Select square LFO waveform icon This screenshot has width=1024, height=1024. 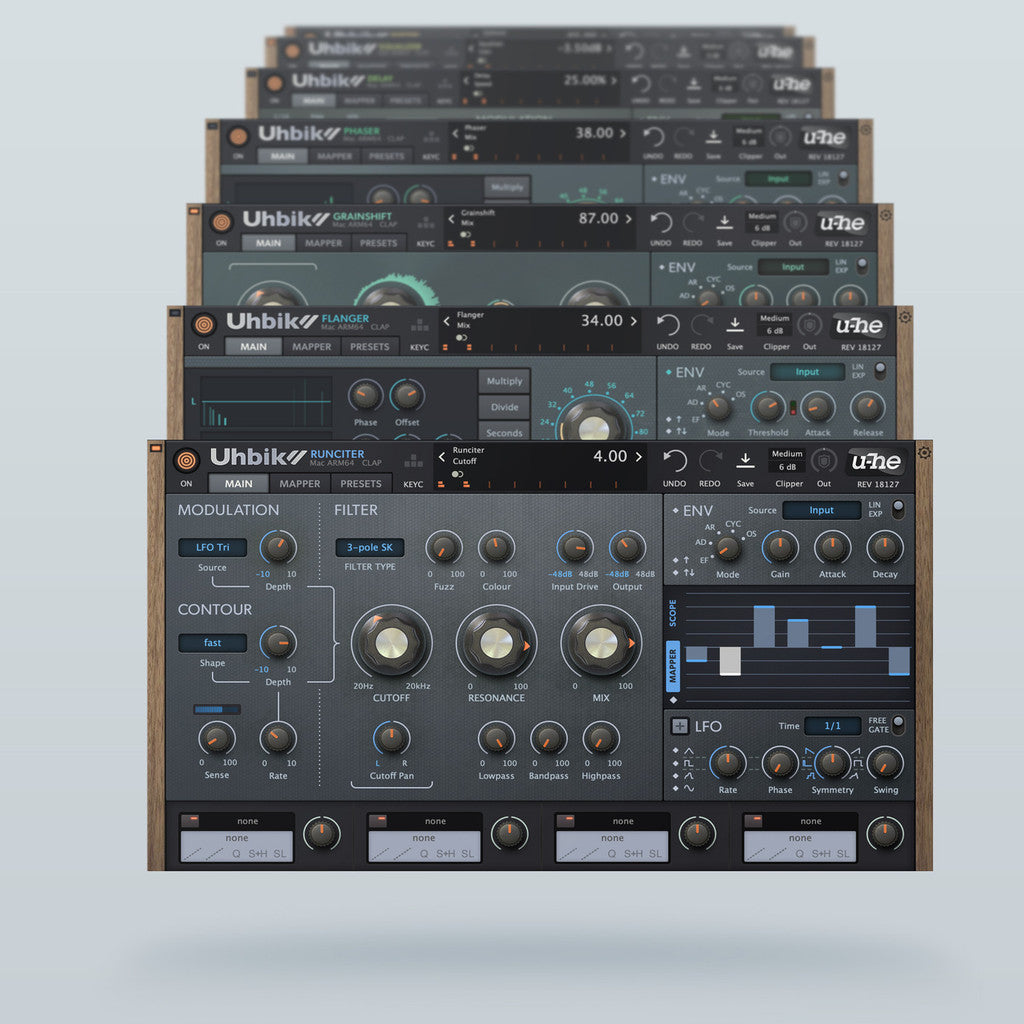(x=688, y=763)
